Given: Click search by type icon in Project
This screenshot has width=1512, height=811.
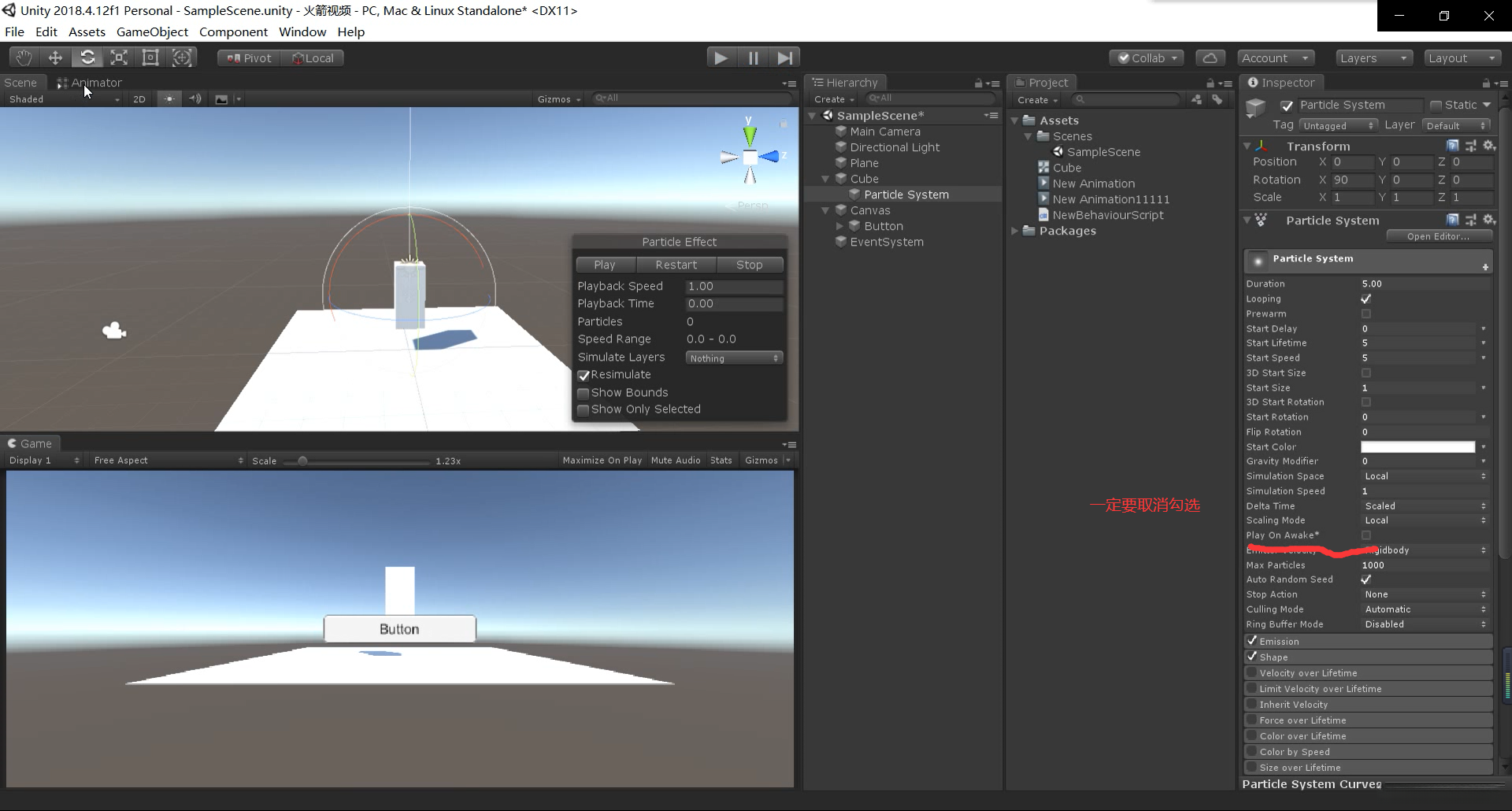Looking at the screenshot, I should 1197,99.
